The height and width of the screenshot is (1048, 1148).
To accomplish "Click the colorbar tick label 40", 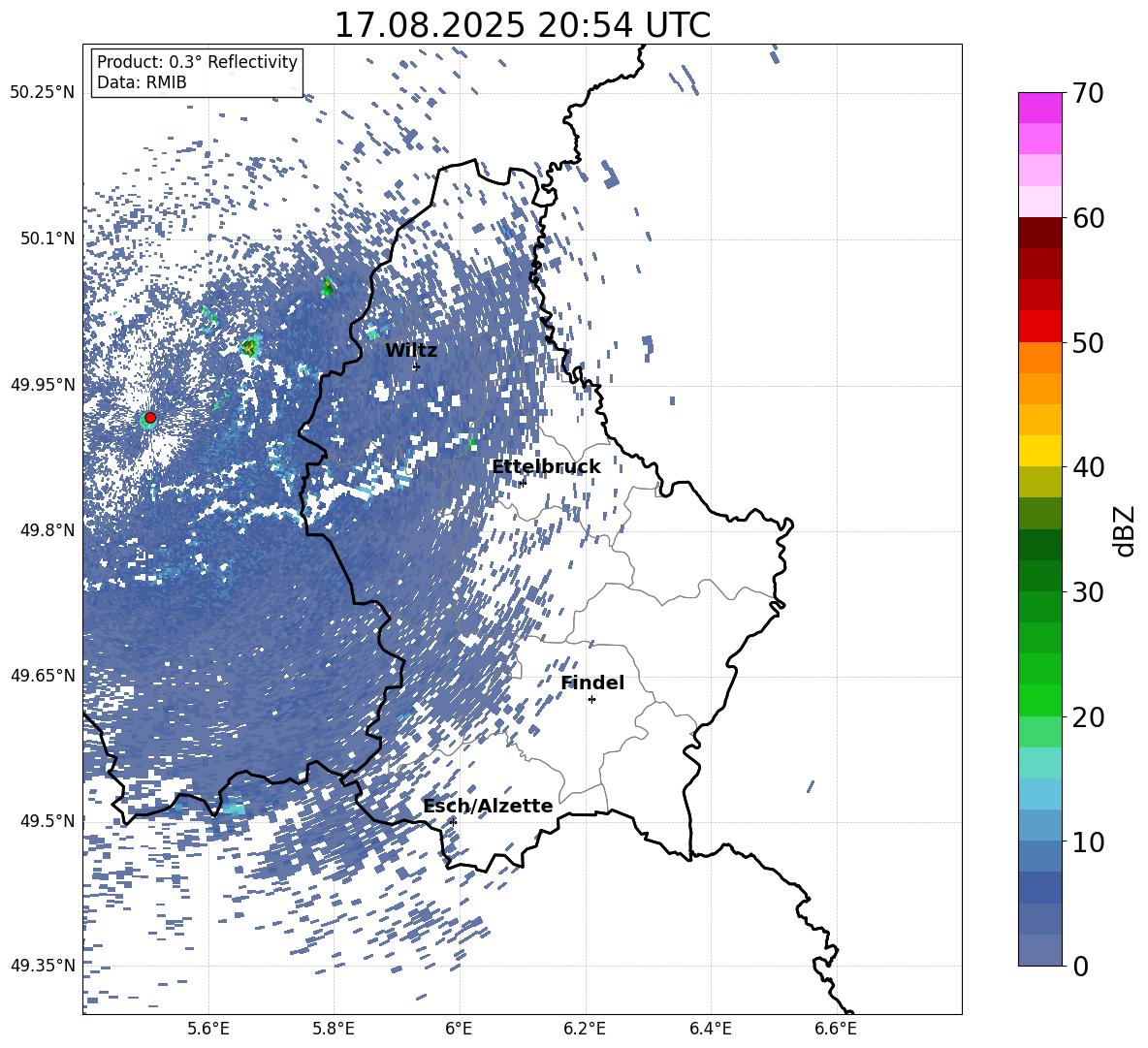I will tap(1088, 467).
